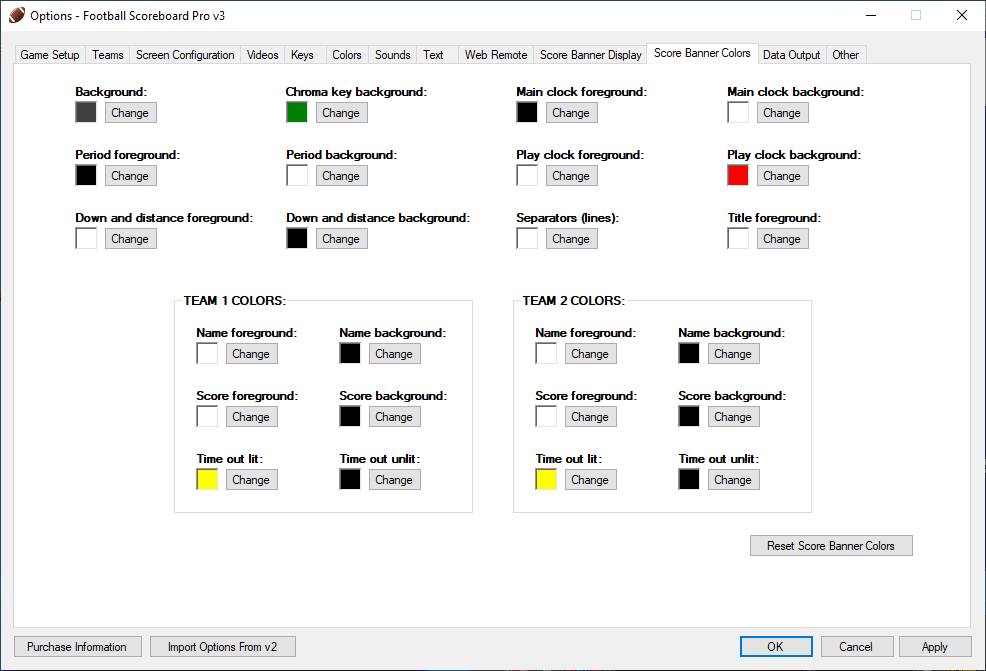Select Team 1 yellow Time out lit swatch
The image size is (986, 671).
(207, 480)
